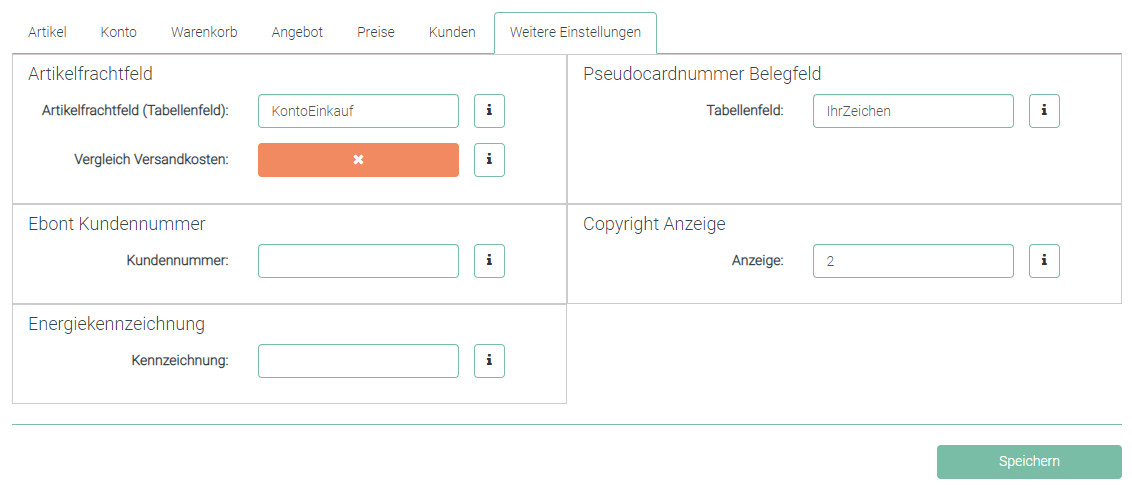Open info for Pseudocardnummer Tabellenfeld
This screenshot has width=1132, height=492.
[1044, 111]
